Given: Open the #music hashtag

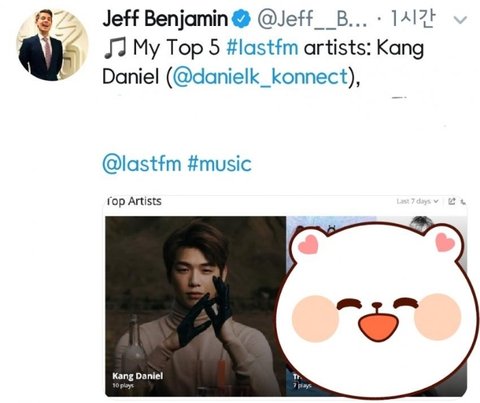Looking at the screenshot, I should 219,164.
